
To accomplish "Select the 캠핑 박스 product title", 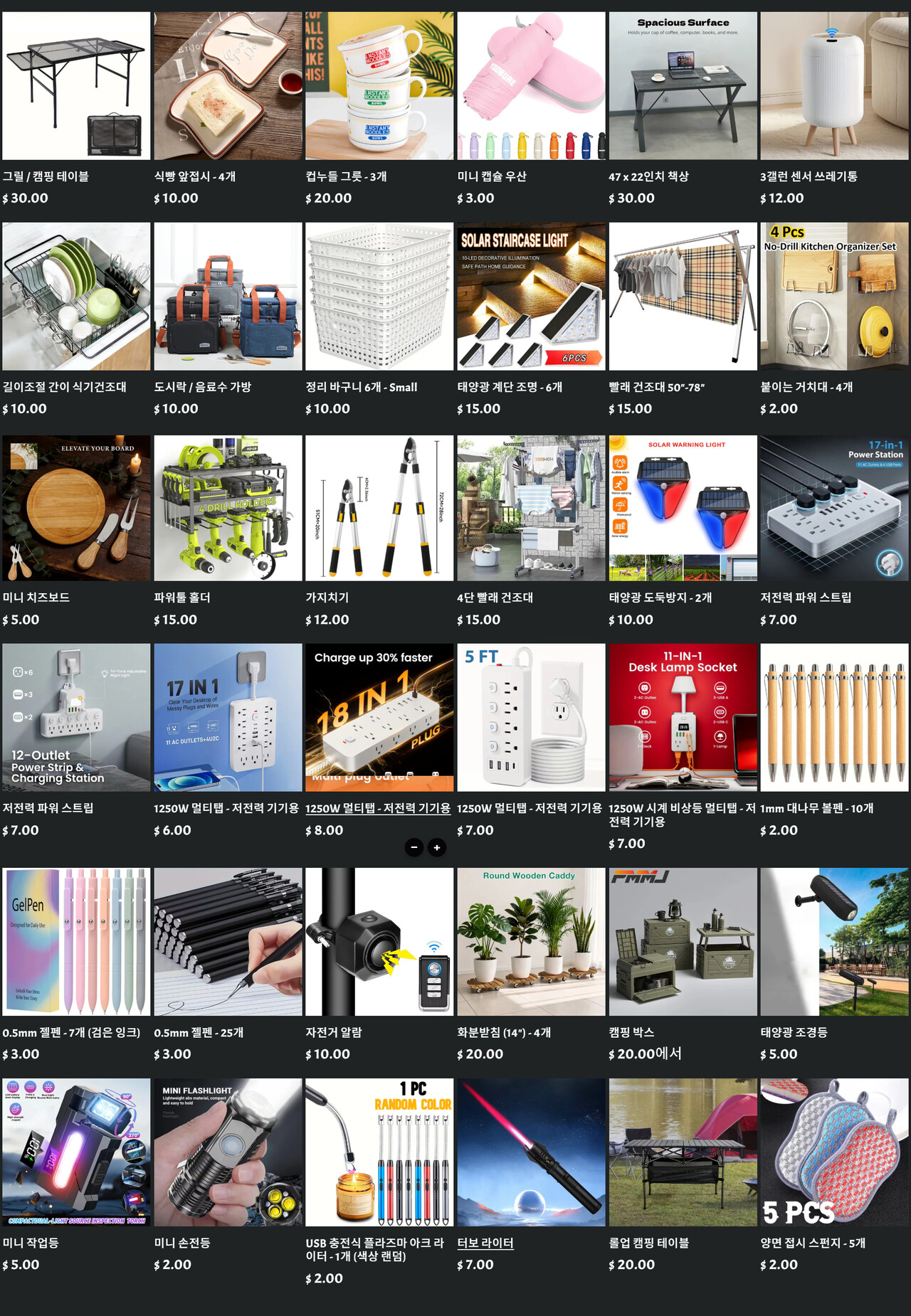I will pyautogui.click(x=631, y=1032).
